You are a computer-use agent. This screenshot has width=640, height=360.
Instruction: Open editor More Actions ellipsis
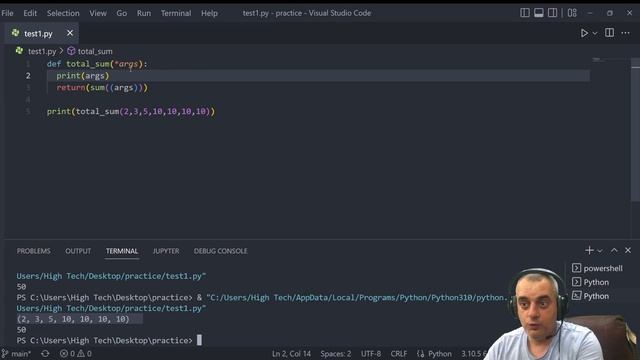coord(625,33)
